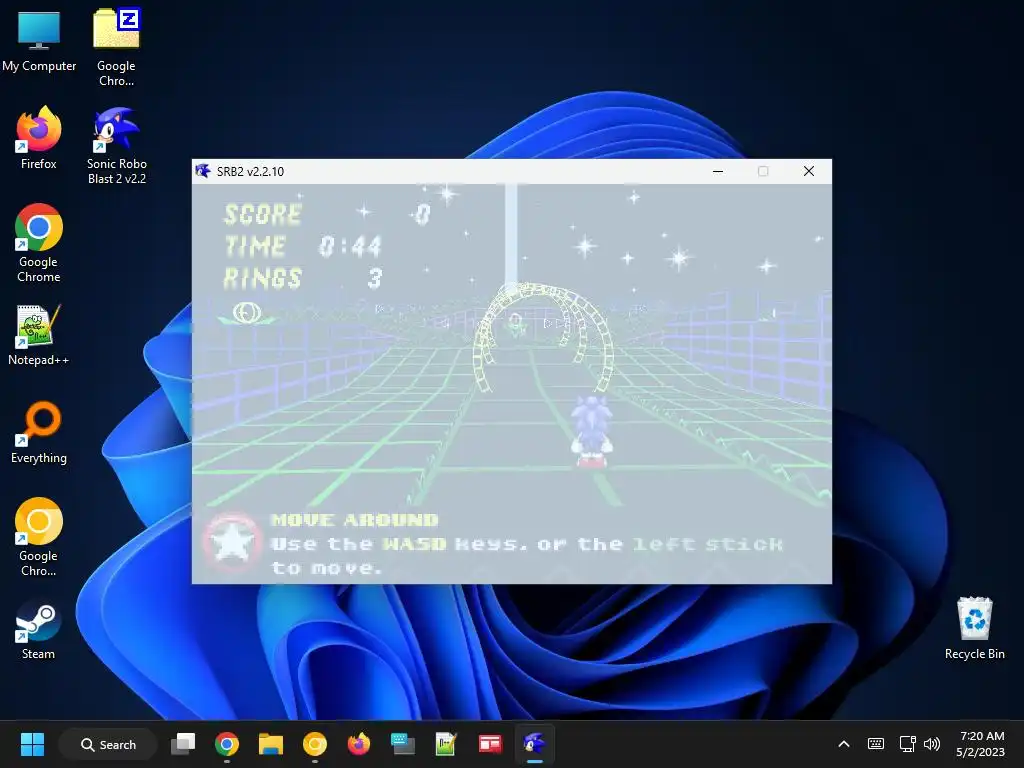Switch to Chrome Canary in the taskbar
The height and width of the screenshot is (768, 1024).
(315, 744)
